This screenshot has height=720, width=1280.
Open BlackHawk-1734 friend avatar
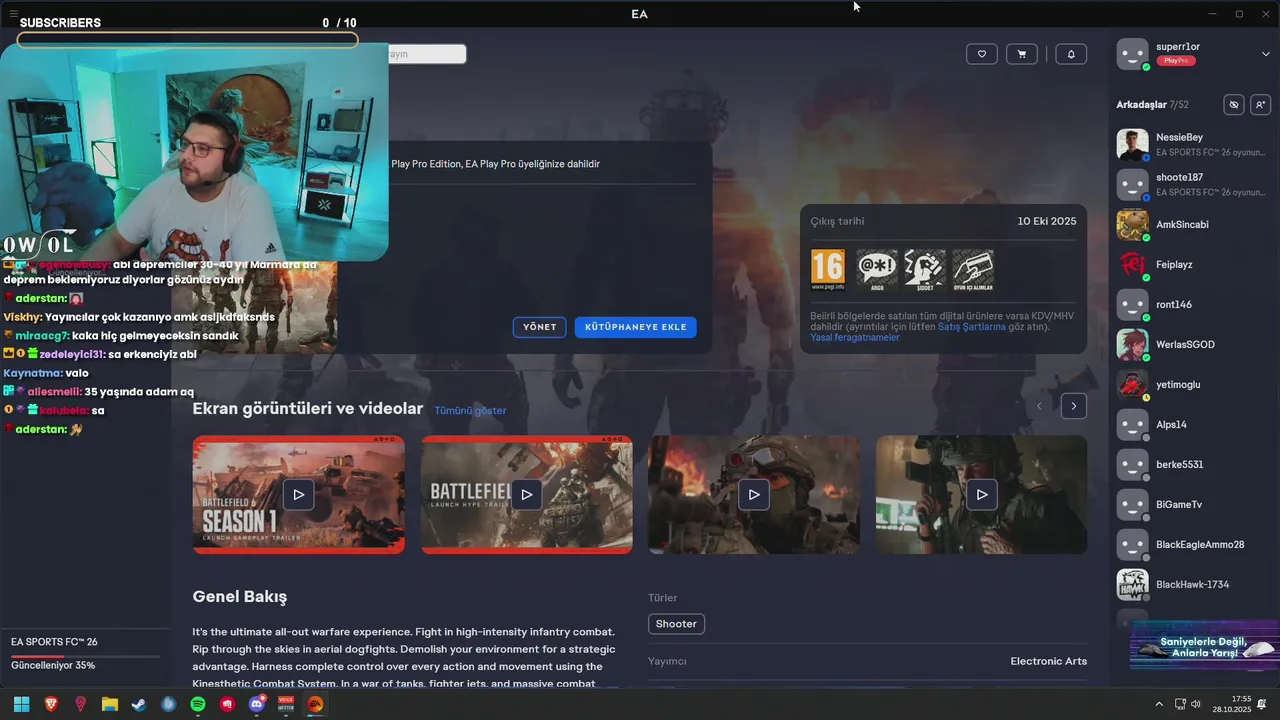click(1132, 584)
